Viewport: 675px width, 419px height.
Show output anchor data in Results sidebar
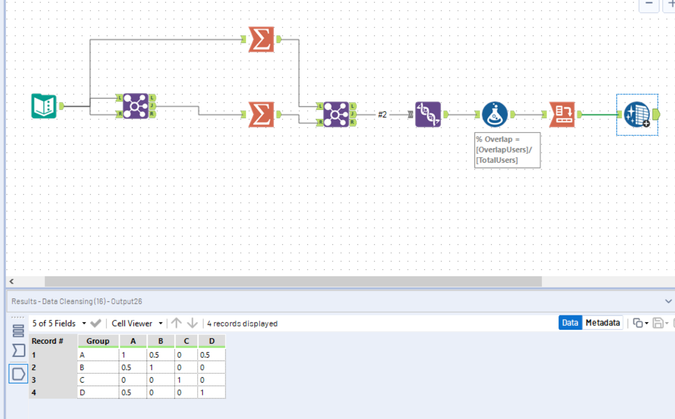pos(18,374)
